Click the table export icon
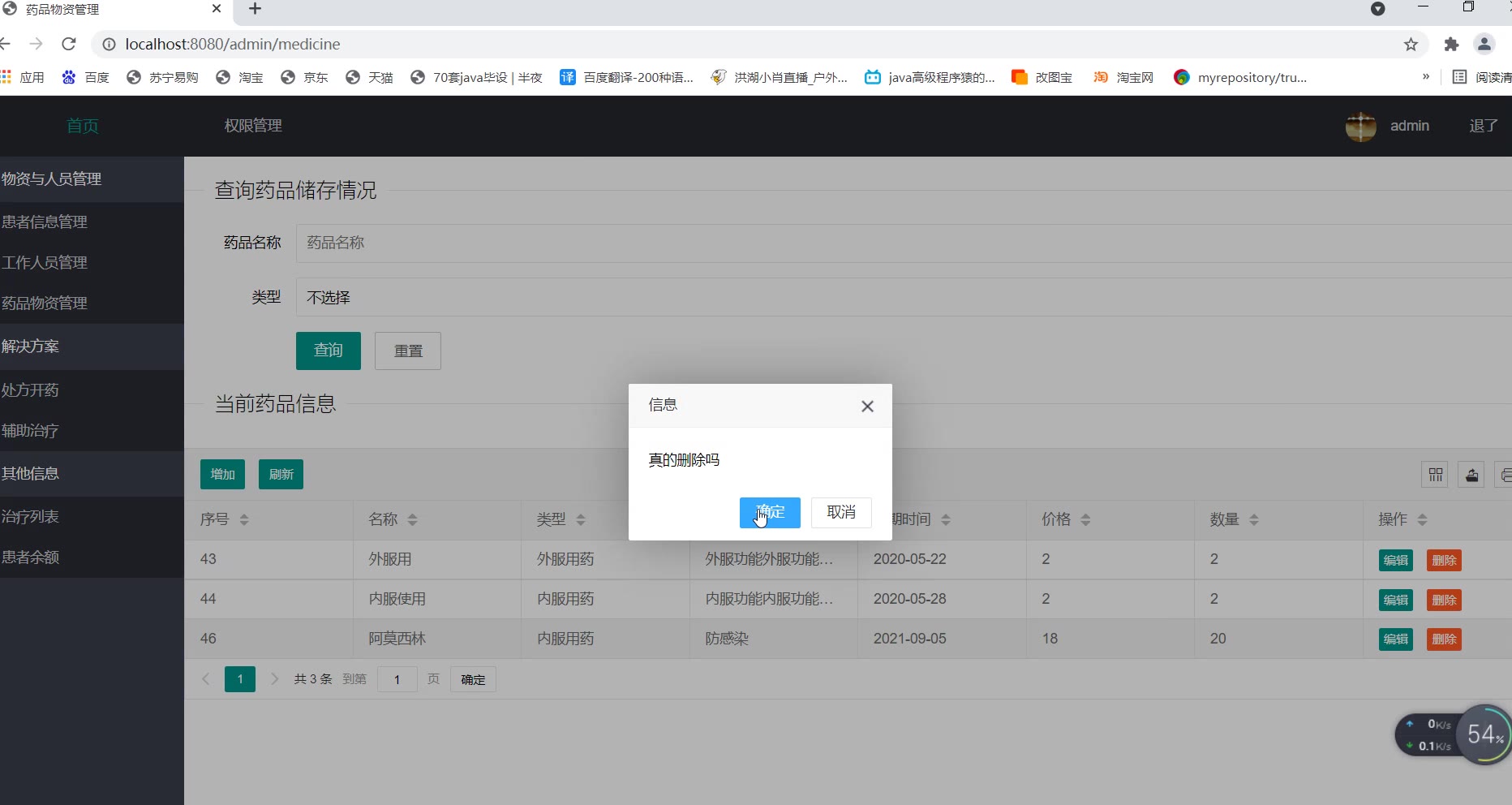 point(1471,475)
